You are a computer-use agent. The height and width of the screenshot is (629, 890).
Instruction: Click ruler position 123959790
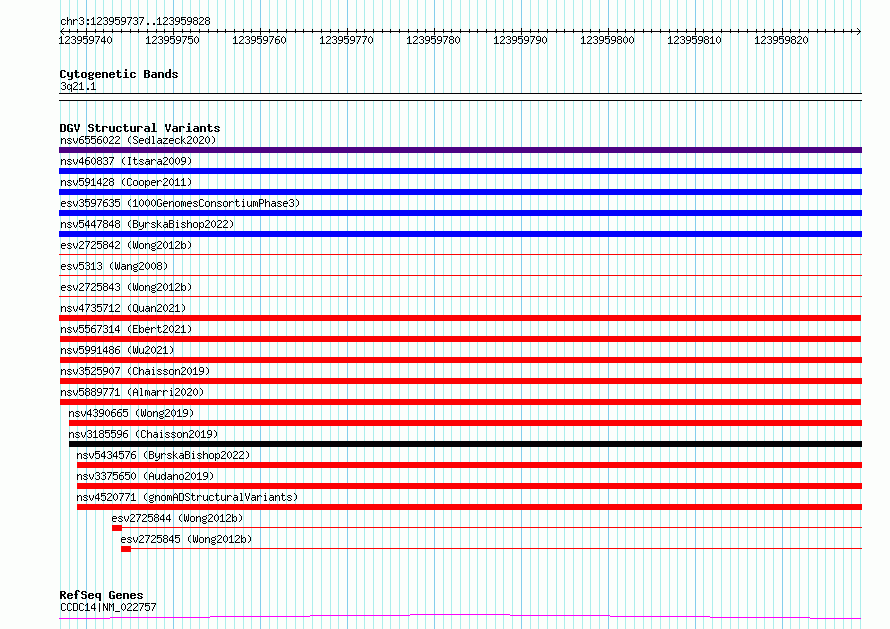click(x=520, y=40)
